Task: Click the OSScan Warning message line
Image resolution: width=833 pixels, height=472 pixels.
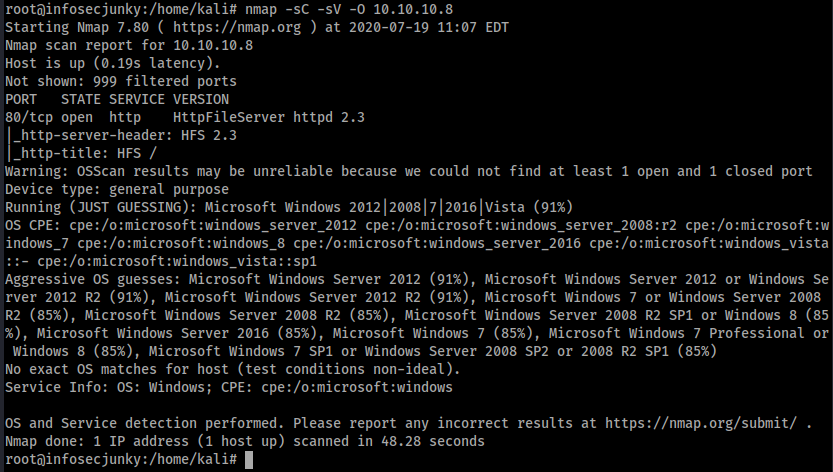Action: tap(409, 172)
